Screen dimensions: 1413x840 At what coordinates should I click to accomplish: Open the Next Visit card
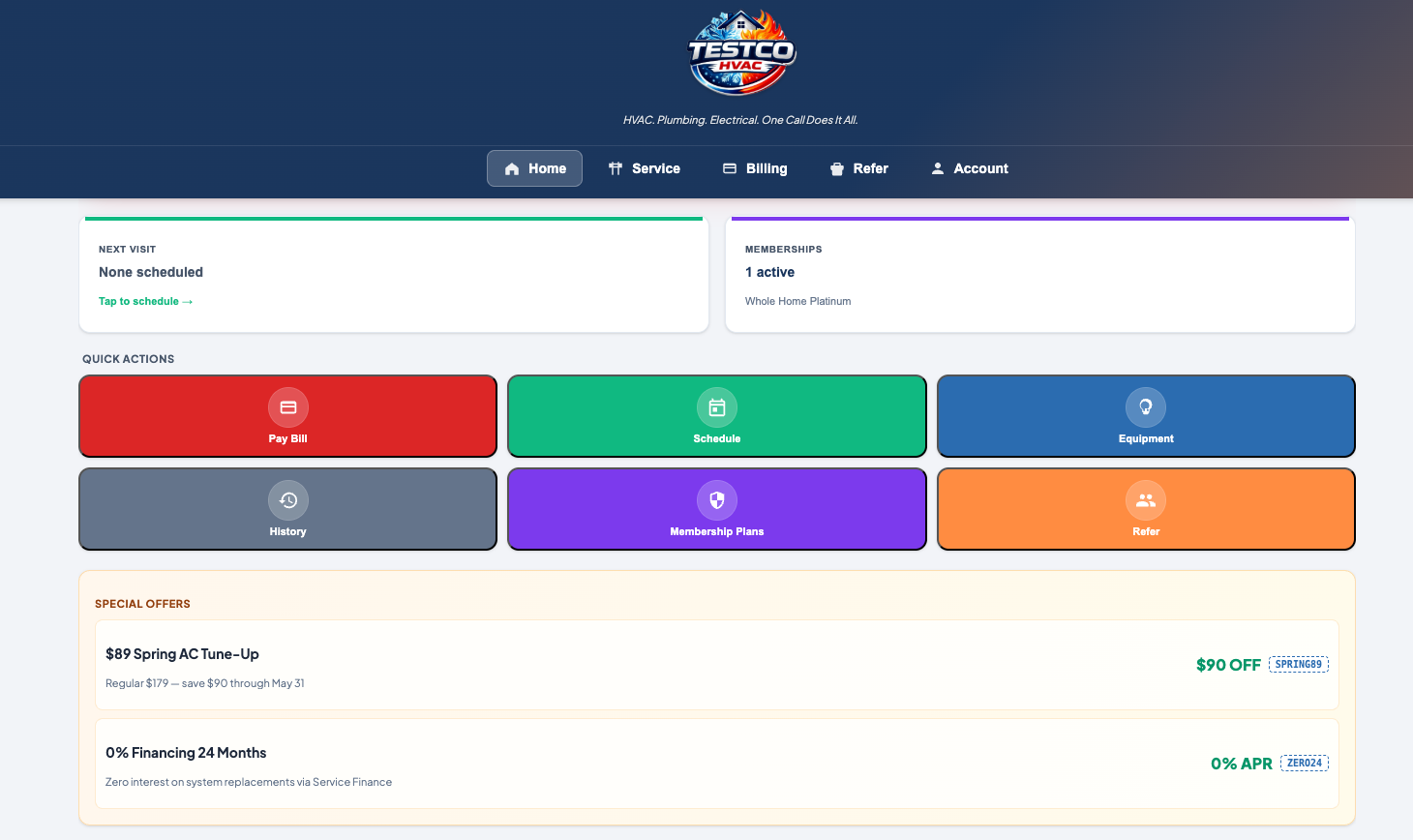(x=394, y=275)
